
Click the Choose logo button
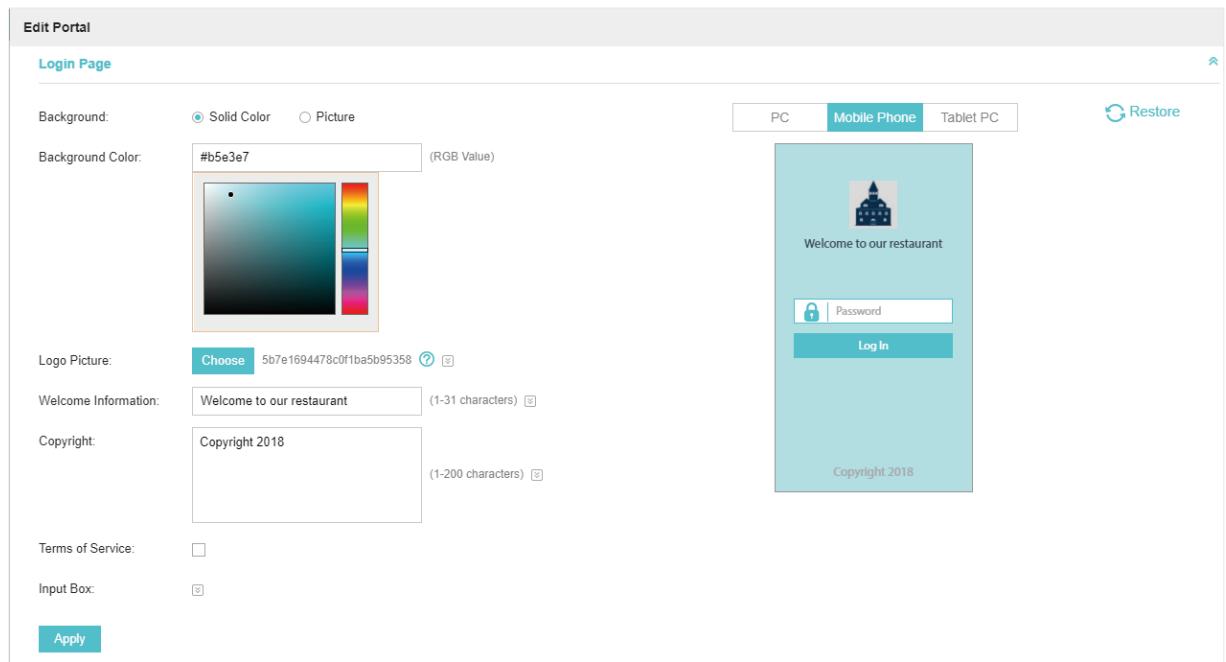tap(223, 360)
